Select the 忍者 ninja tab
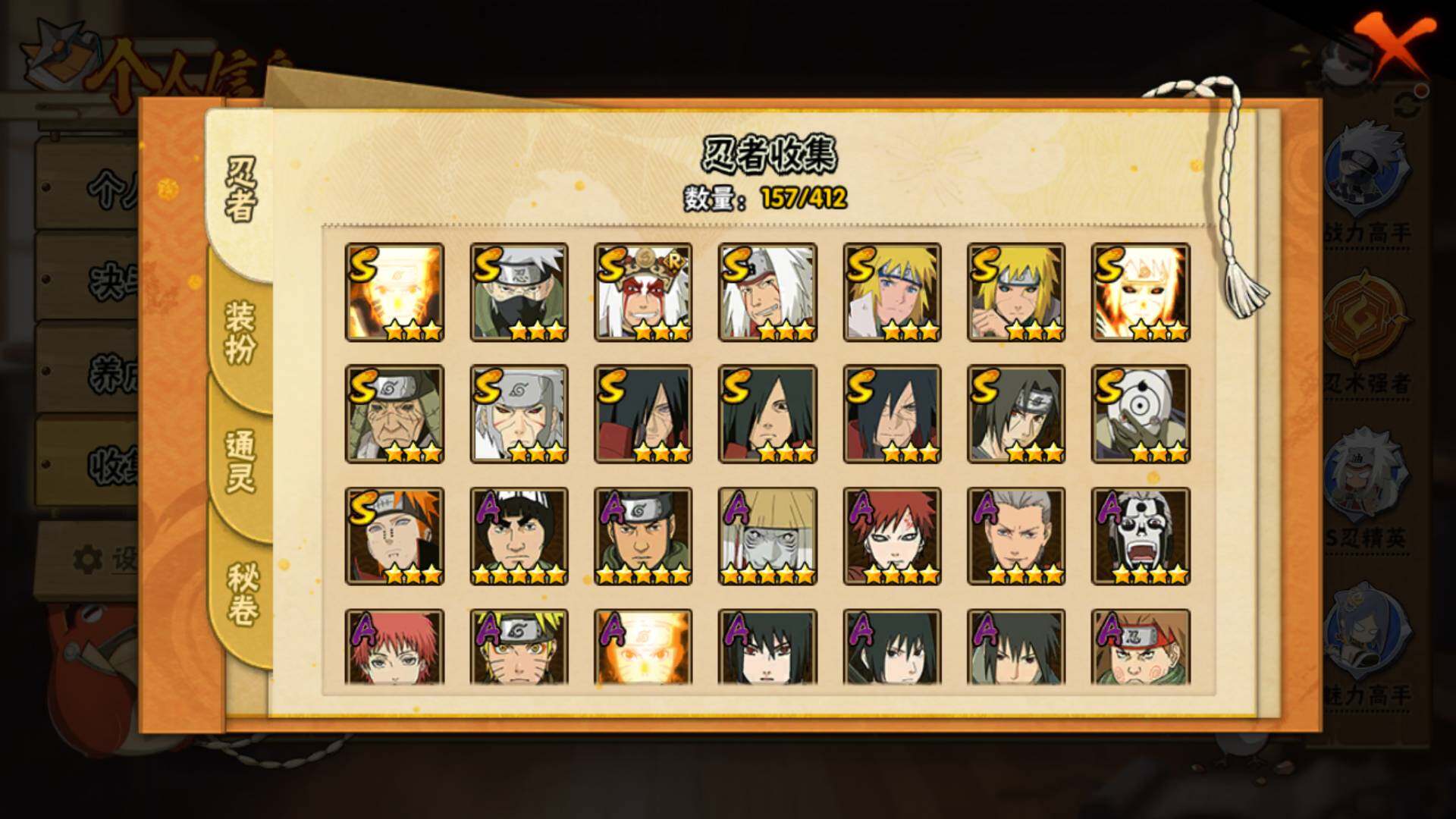The image size is (1456, 819). click(x=241, y=190)
